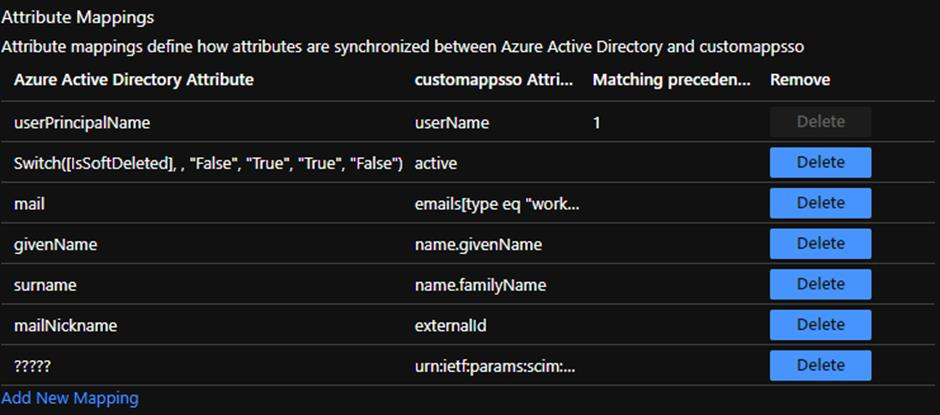Click the userName target attribute
The image size is (940, 415).
[x=451, y=123]
